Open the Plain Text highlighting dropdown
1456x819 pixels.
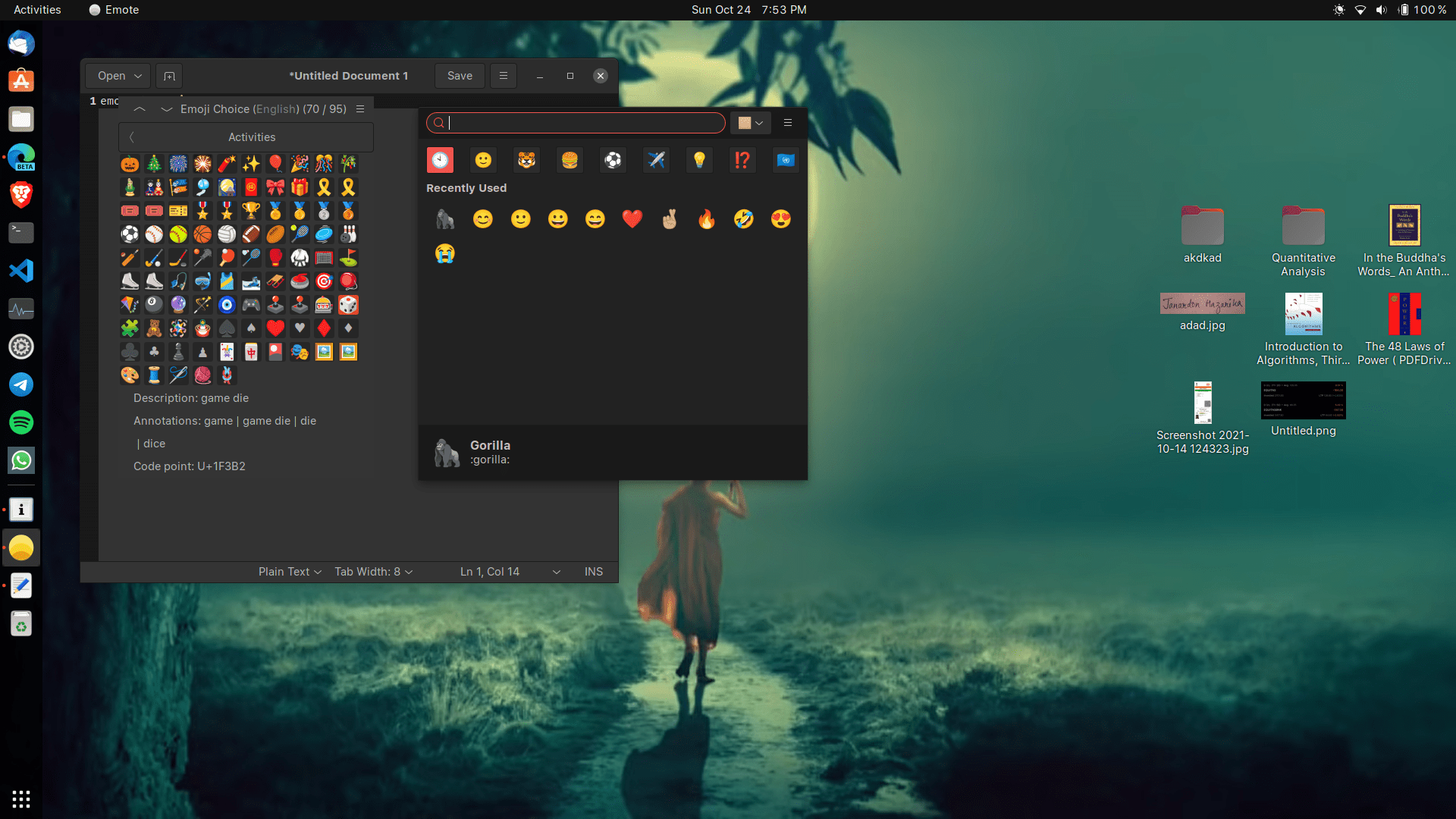[289, 571]
